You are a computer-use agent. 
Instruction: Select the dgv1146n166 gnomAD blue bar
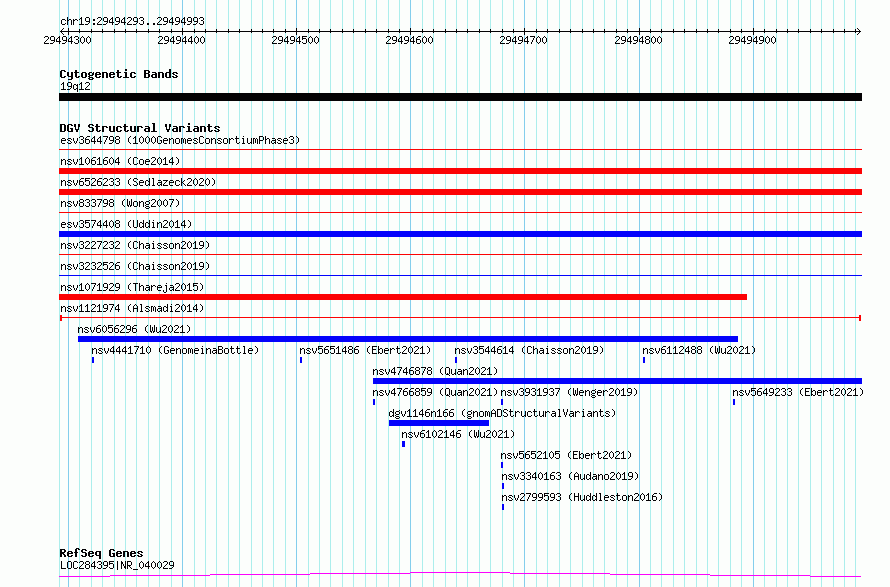point(439,423)
